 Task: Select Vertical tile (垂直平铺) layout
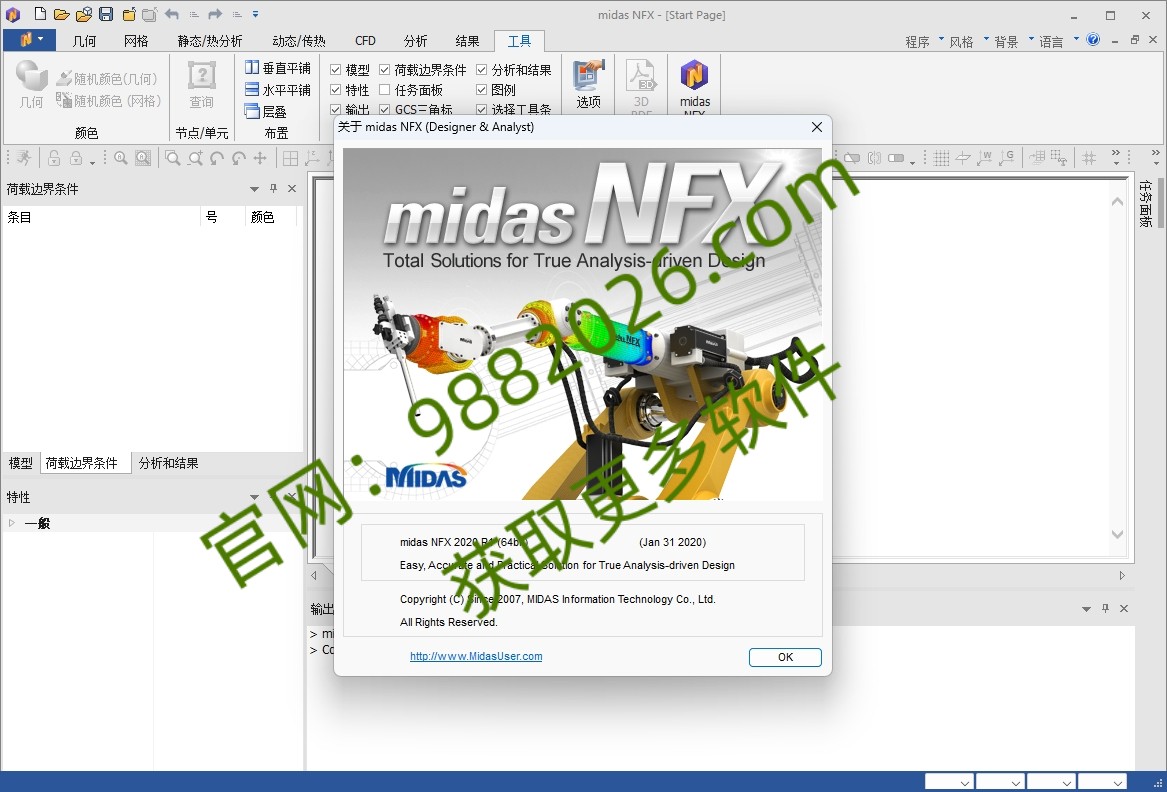coord(278,68)
